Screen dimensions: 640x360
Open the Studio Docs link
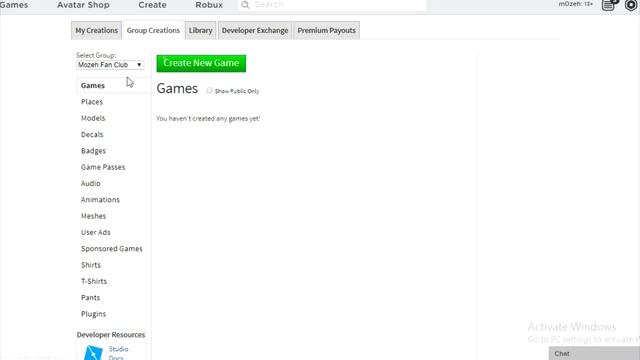tap(118, 353)
